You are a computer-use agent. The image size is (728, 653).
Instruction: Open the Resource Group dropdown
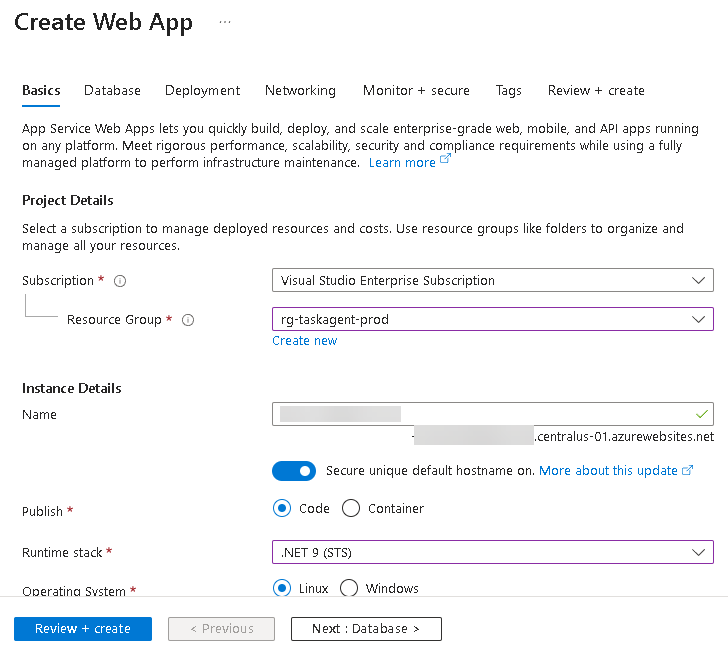(493, 319)
